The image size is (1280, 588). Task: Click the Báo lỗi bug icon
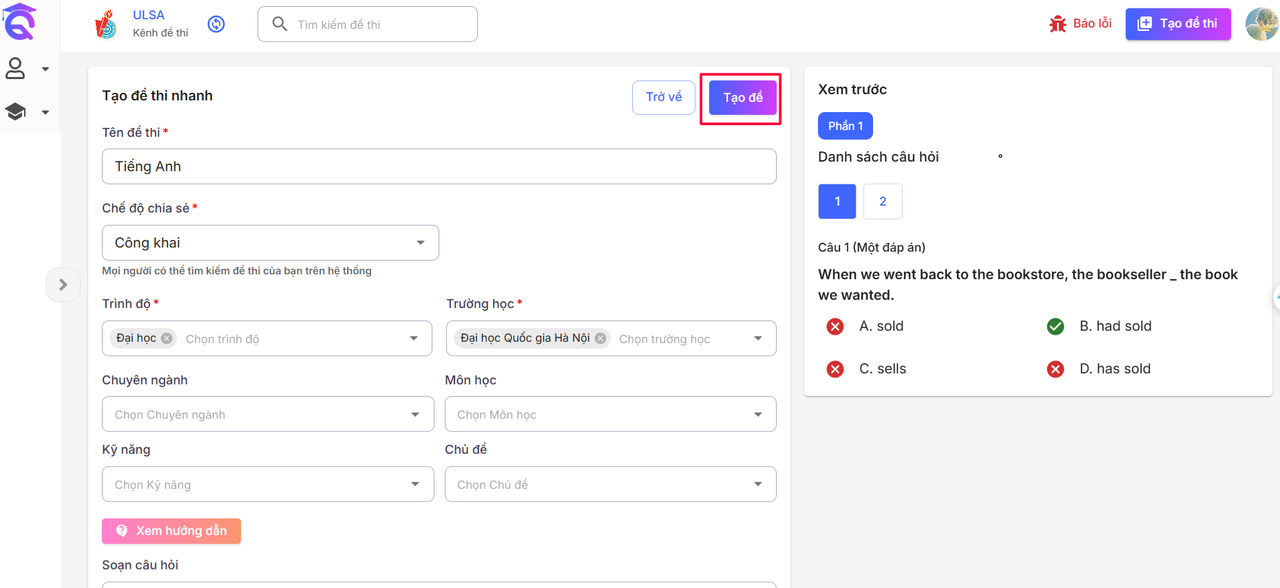(x=1057, y=24)
